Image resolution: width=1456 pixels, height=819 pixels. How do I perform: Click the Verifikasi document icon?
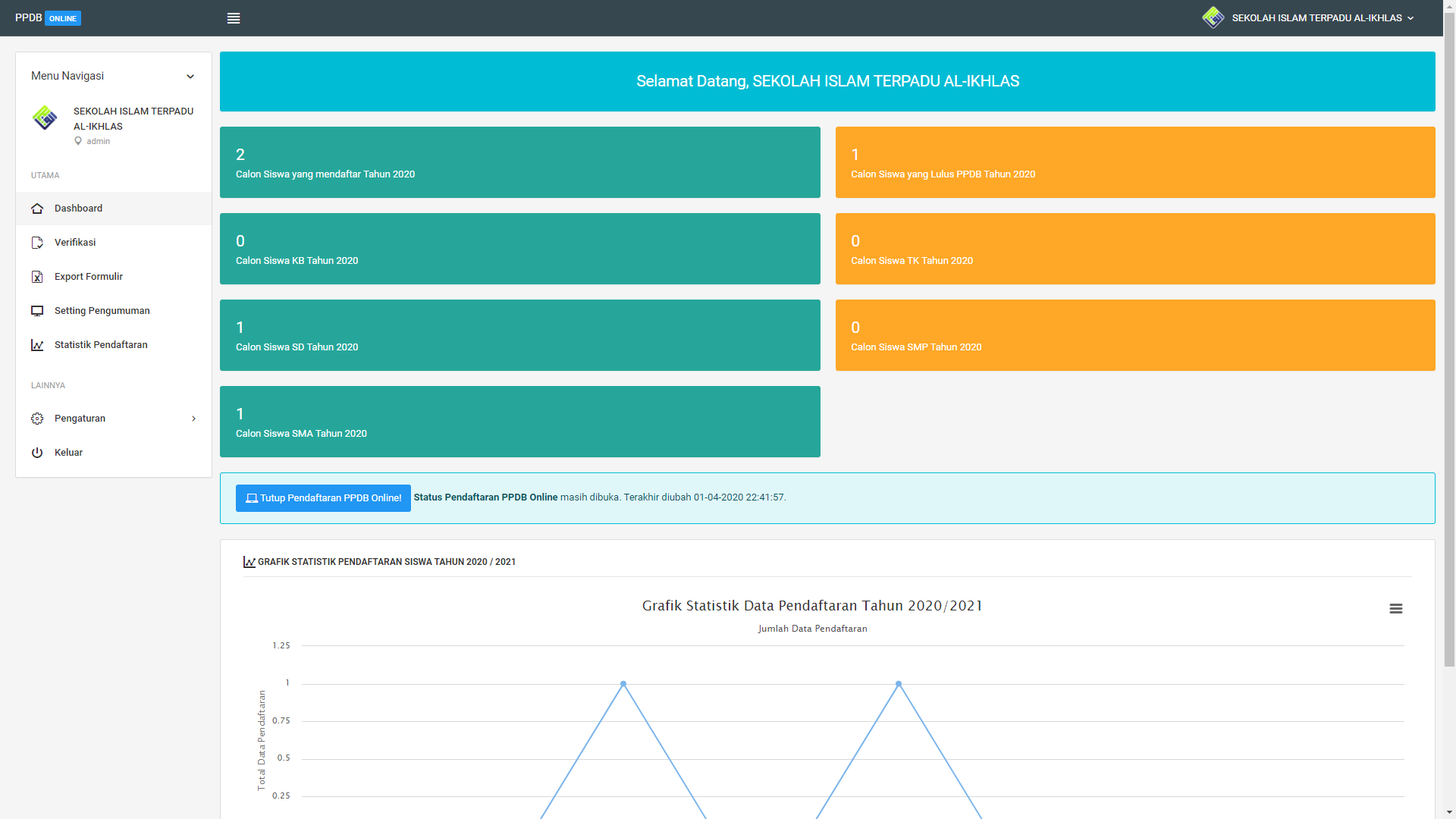coord(37,243)
